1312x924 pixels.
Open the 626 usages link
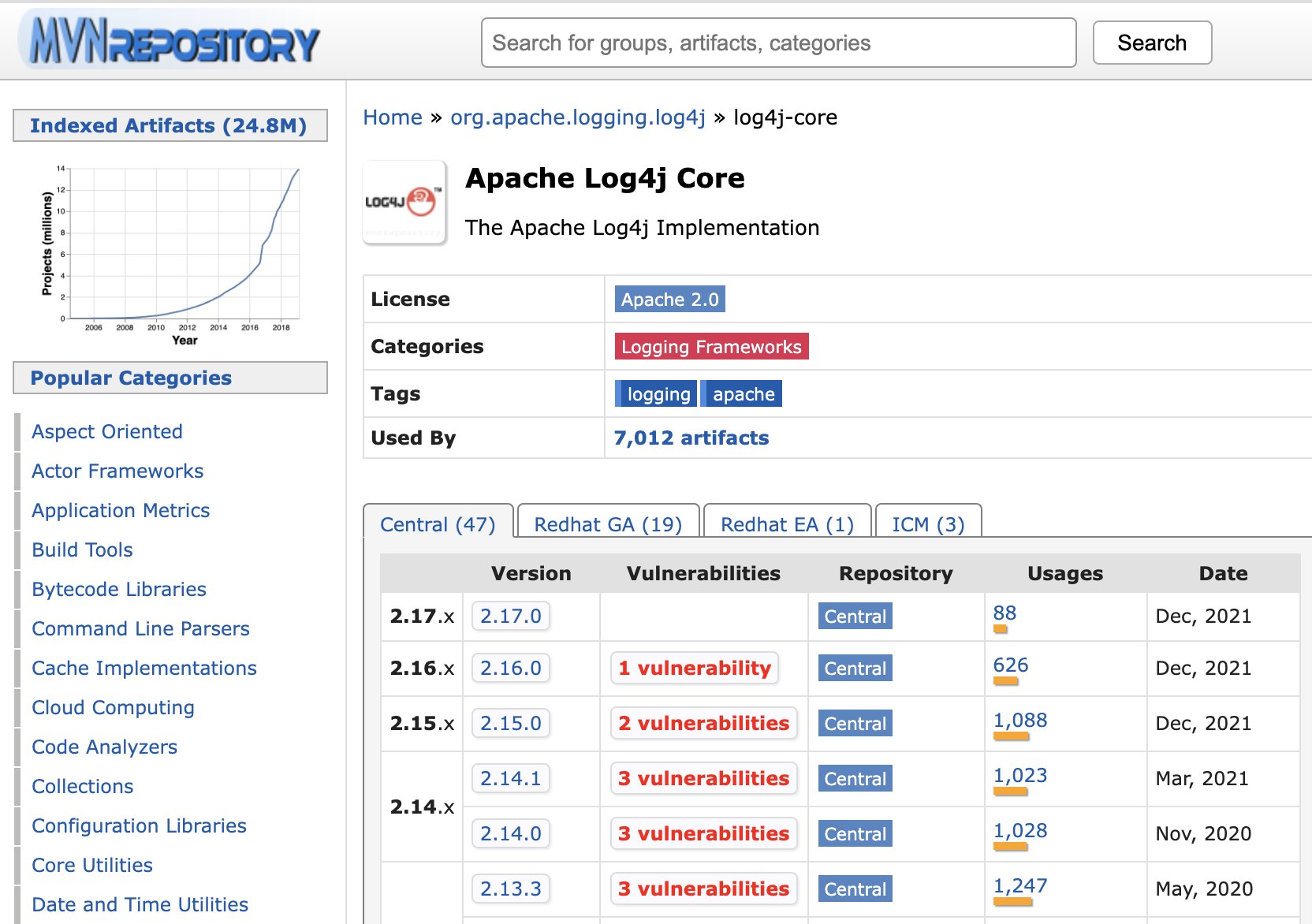tap(1011, 665)
